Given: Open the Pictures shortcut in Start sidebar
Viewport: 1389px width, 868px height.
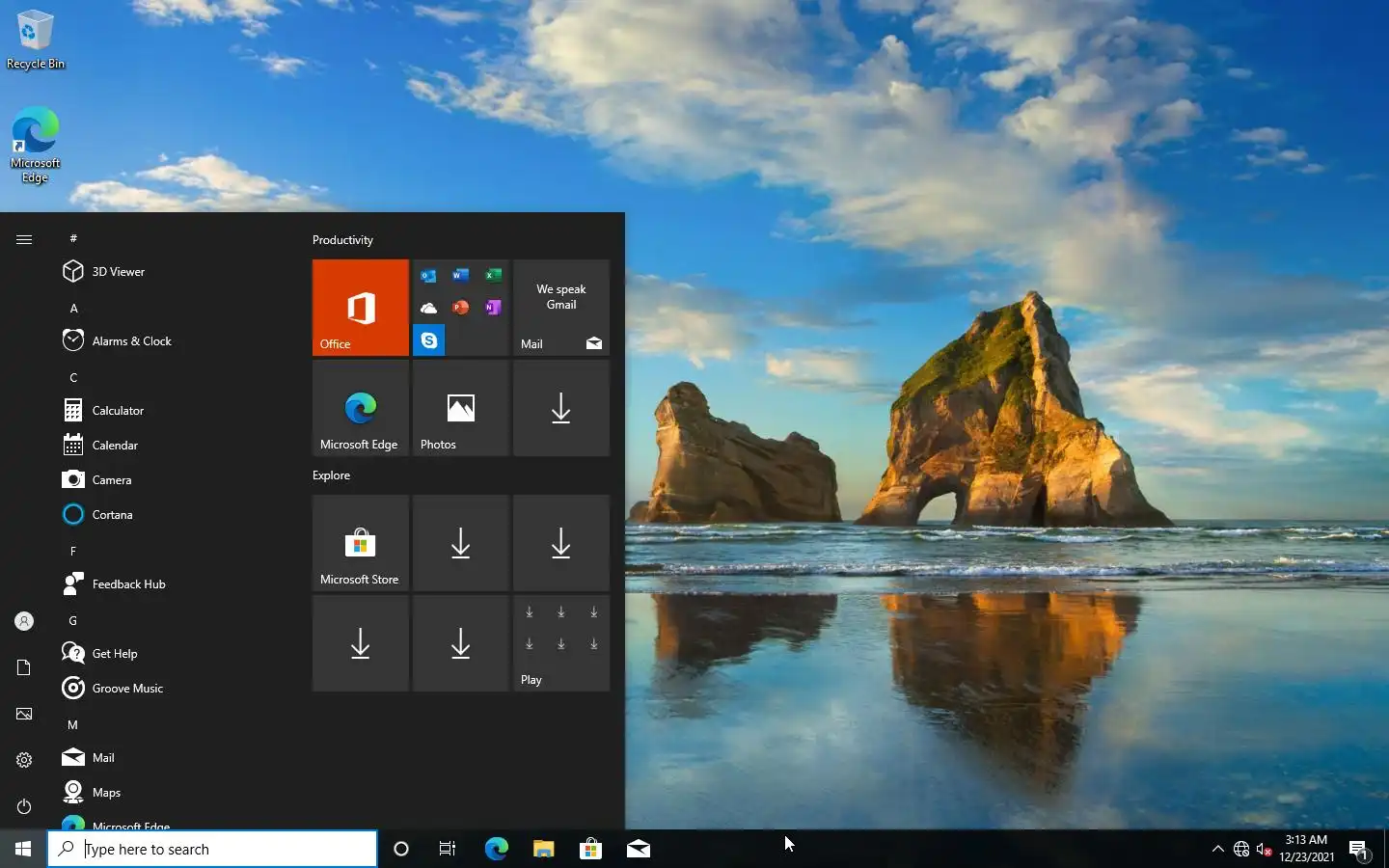Looking at the screenshot, I should (x=24, y=714).
